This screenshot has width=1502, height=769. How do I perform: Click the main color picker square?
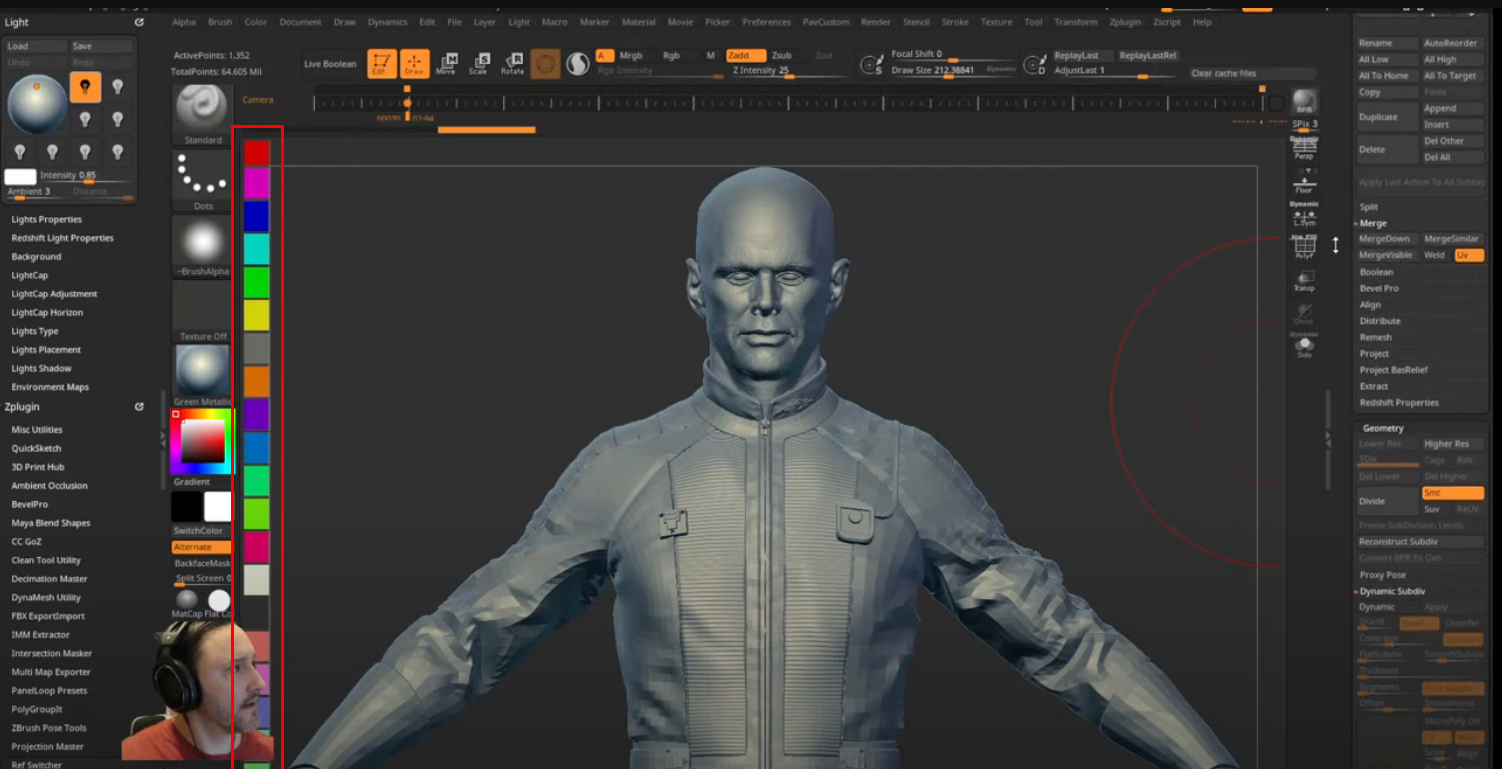click(202, 441)
